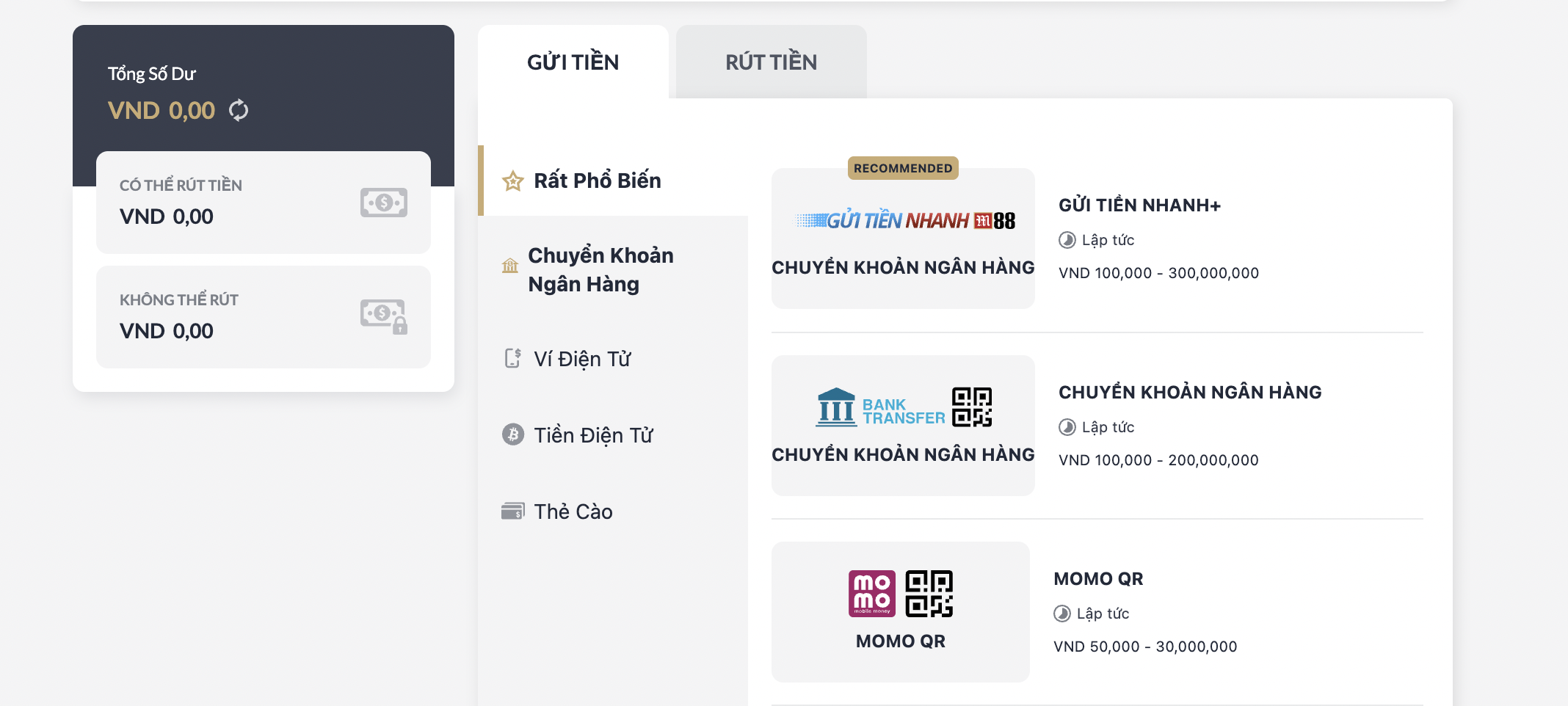Viewport: 1568px width, 706px height.
Task: Click the VND 100,000 - 300,000,000 limit text
Action: 1158,272
